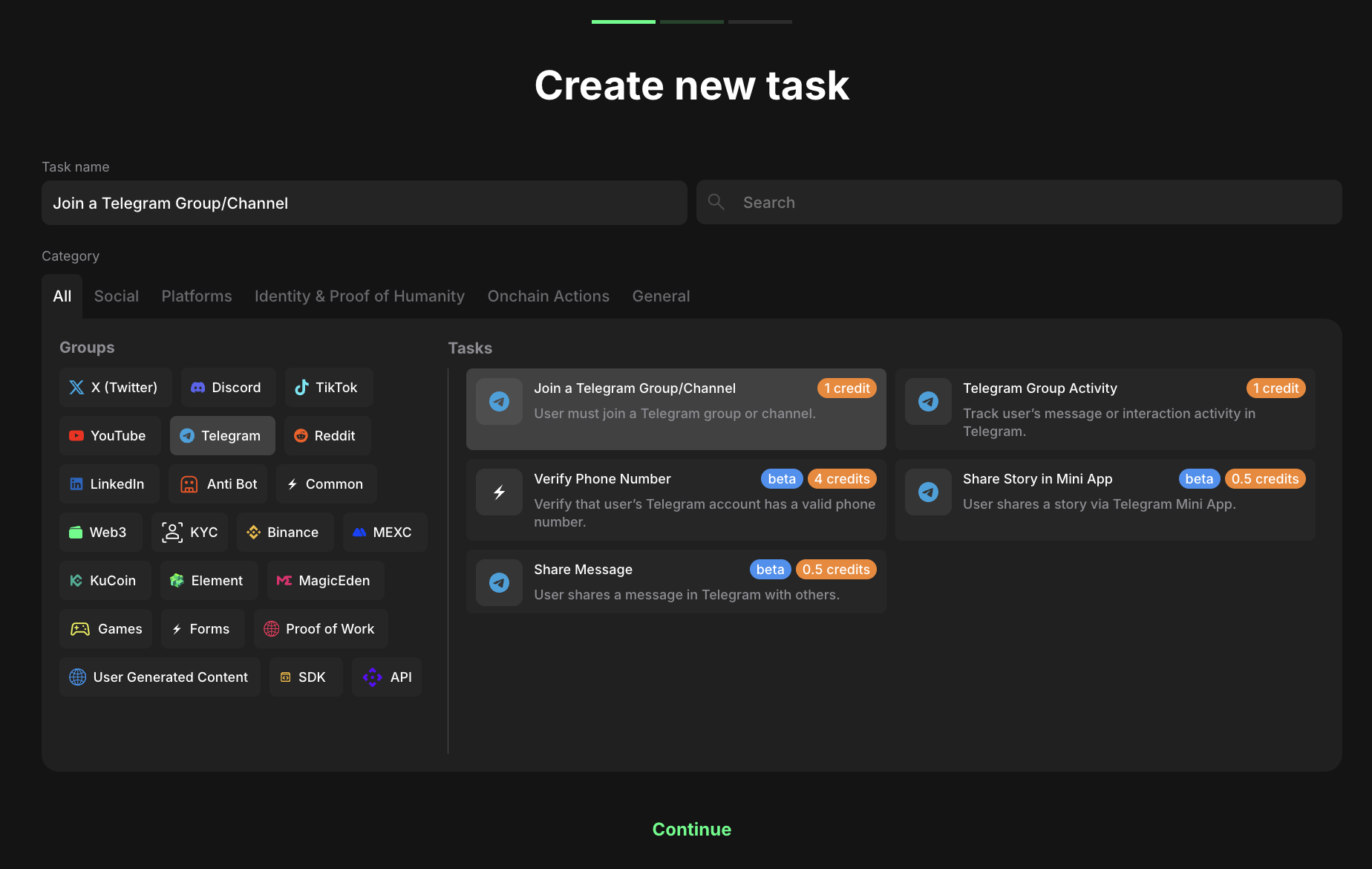Select Join a Telegram Group/Channel task

(676, 409)
